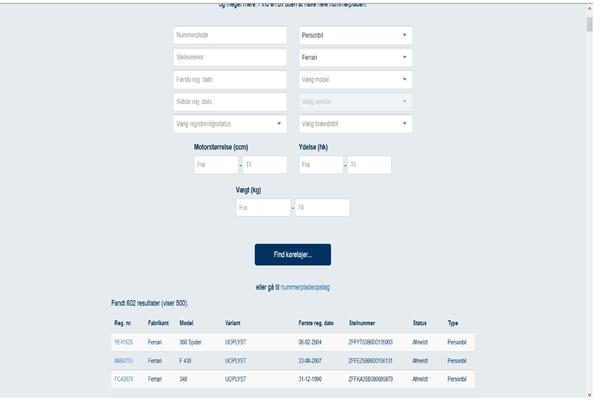The height and width of the screenshot is (416, 600).
Task: Click the Motorstørrelse 'Til' field
Action: pos(265,165)
